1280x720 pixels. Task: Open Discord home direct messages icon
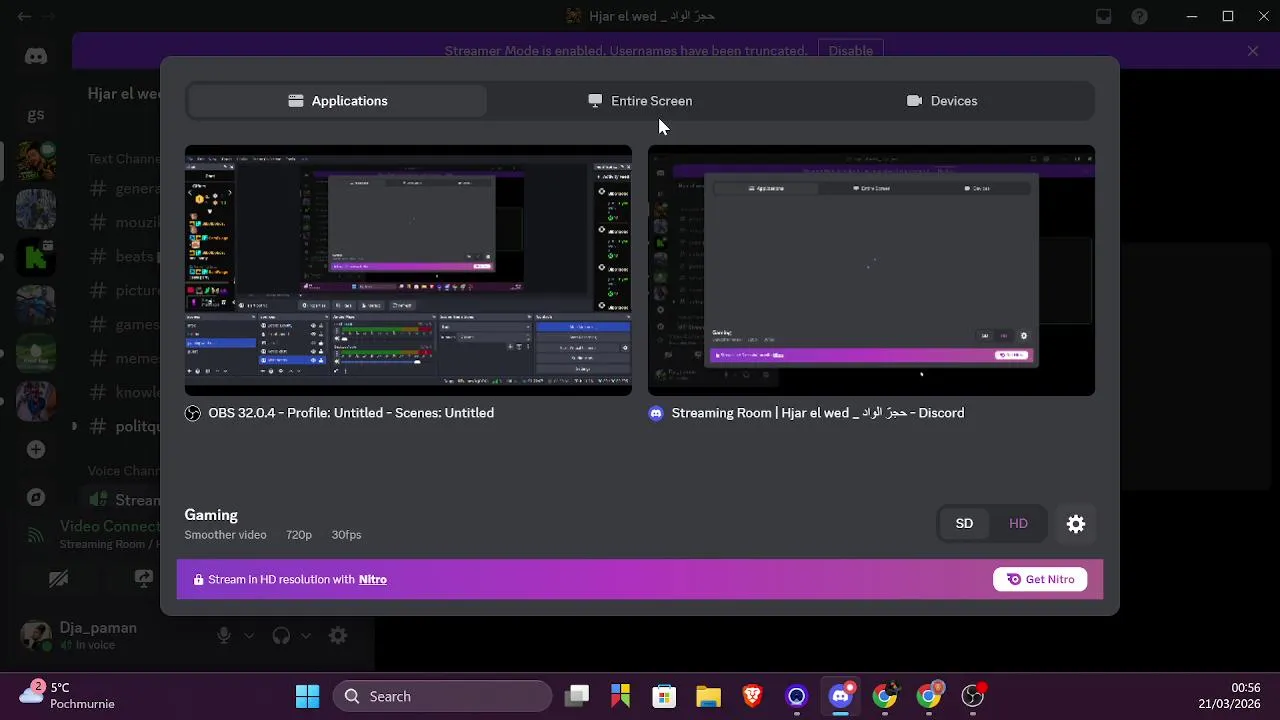[x=36, y=57]
